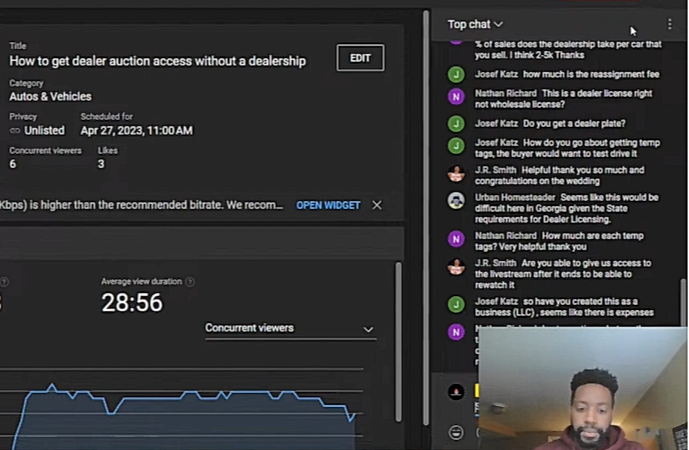Click Josef Katz avatar on reassignment fee message
The image size is (689, 450).
(x=456, y=75)
